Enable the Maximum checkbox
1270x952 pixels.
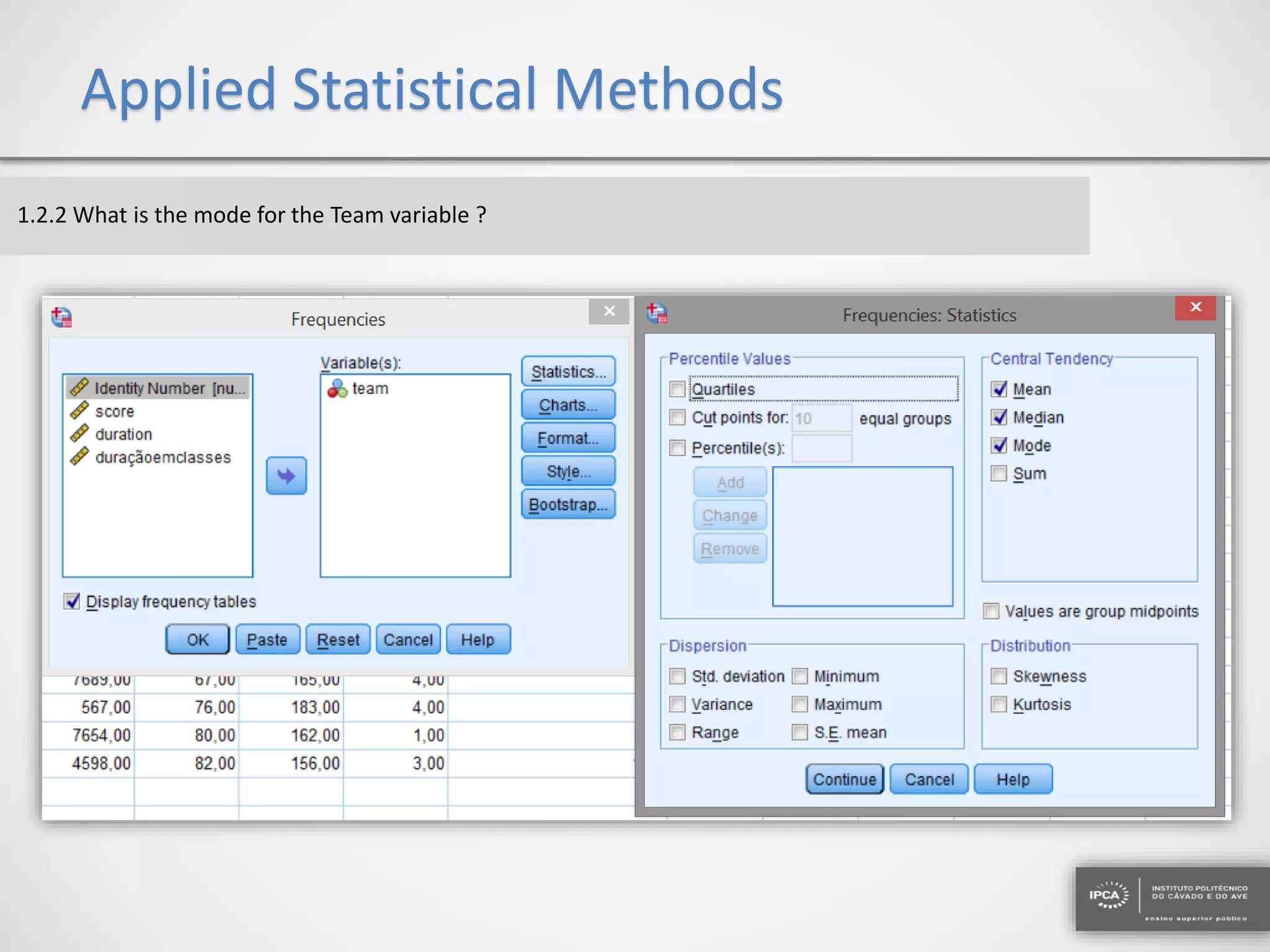click(800, 704)
